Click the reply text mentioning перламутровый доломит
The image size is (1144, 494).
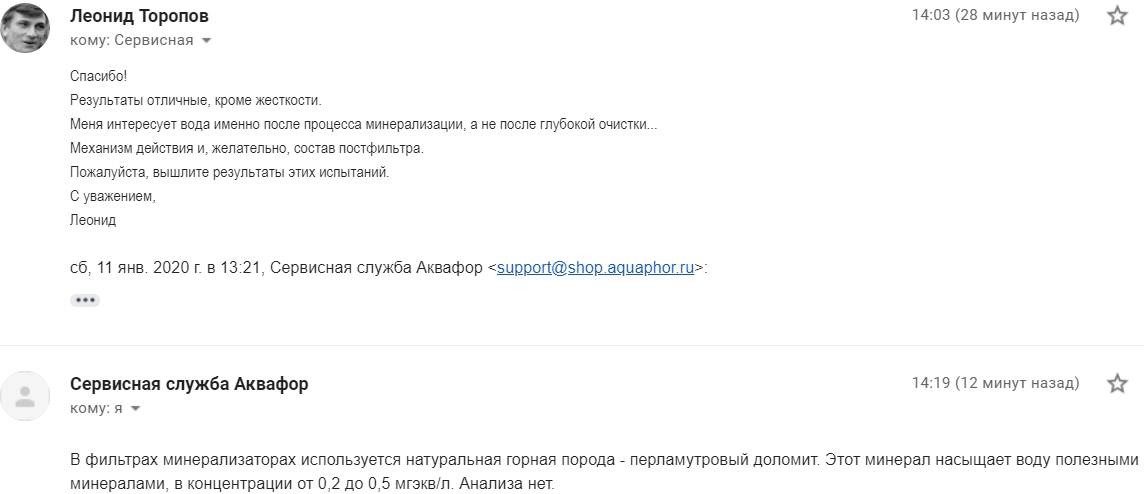click(600, 460)
